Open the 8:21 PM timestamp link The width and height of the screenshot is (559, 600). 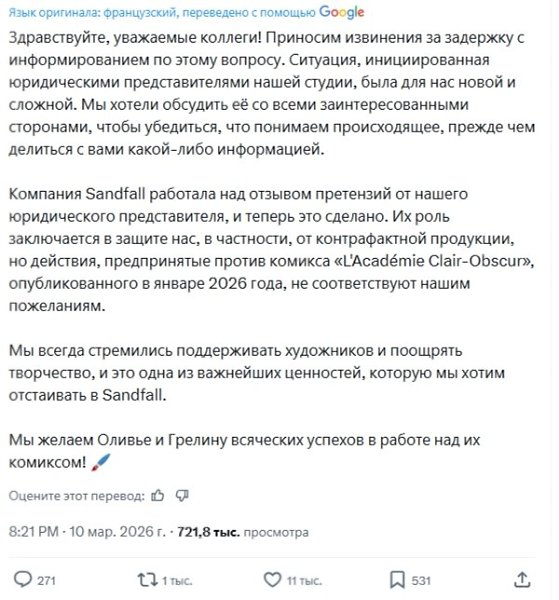[34, 532]
